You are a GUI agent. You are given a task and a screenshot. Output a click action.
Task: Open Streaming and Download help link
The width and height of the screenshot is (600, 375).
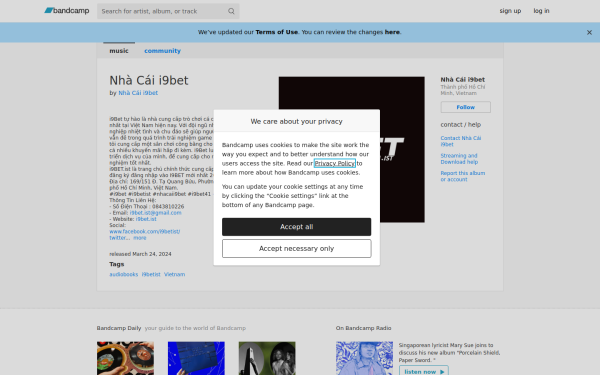(x=459, y=159)
